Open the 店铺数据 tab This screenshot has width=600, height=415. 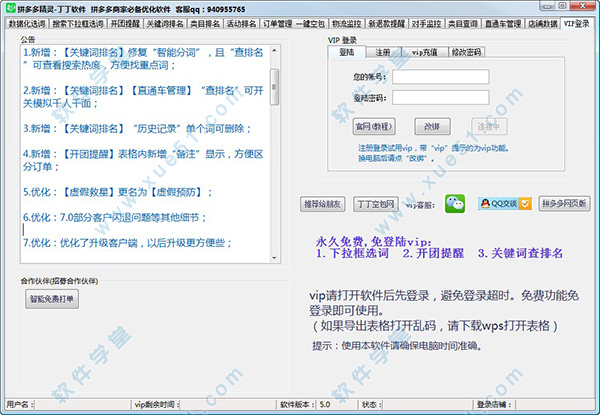coord(543,24)
